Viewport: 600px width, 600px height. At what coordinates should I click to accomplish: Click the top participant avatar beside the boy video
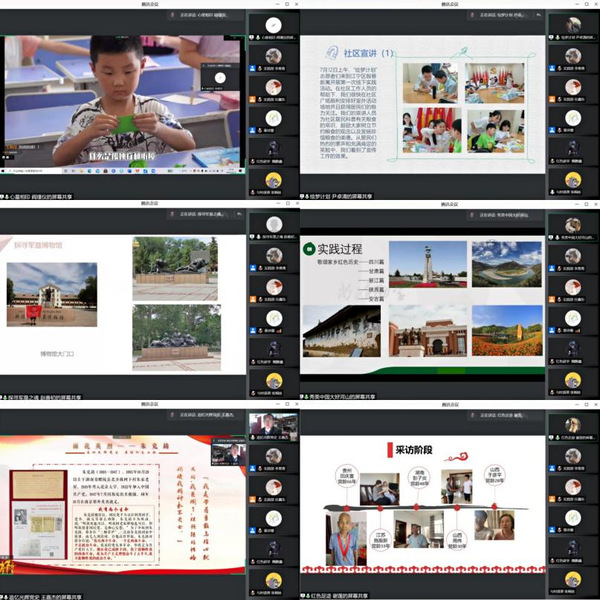coord(272,24)
